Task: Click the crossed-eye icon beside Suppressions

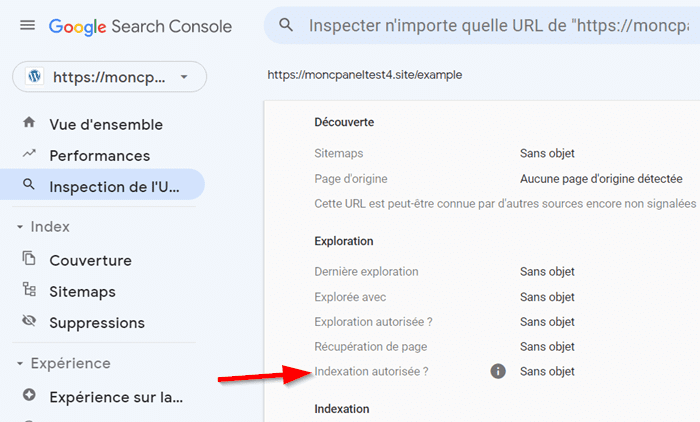Action: pyautogui.click(x=29, y=321)
